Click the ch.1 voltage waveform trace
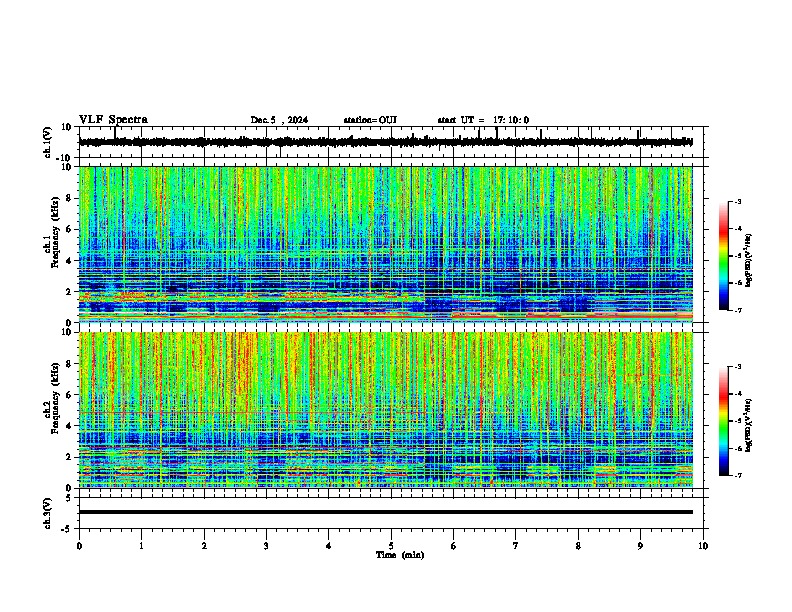This screenshot has height=612, width=792. [x=385, y=142]
